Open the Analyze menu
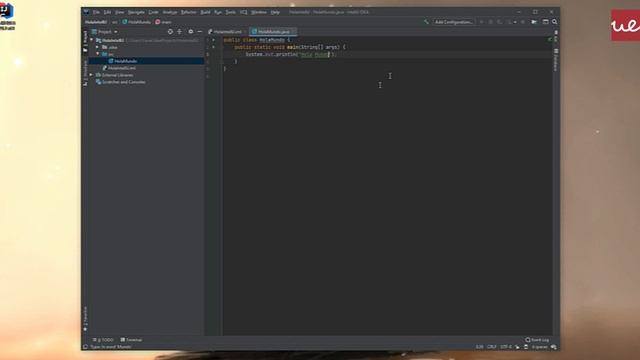 (170, 12)
